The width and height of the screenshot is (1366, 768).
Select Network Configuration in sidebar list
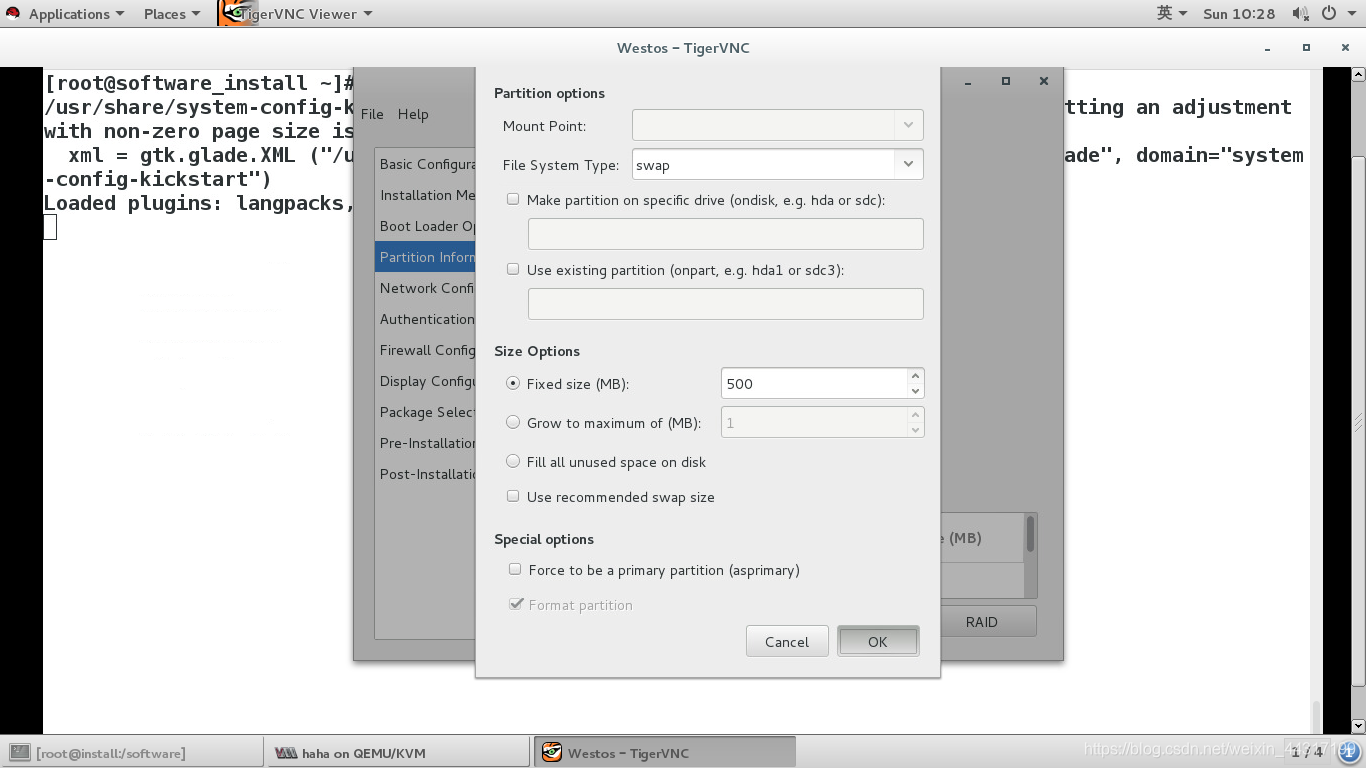click(426, 288)
